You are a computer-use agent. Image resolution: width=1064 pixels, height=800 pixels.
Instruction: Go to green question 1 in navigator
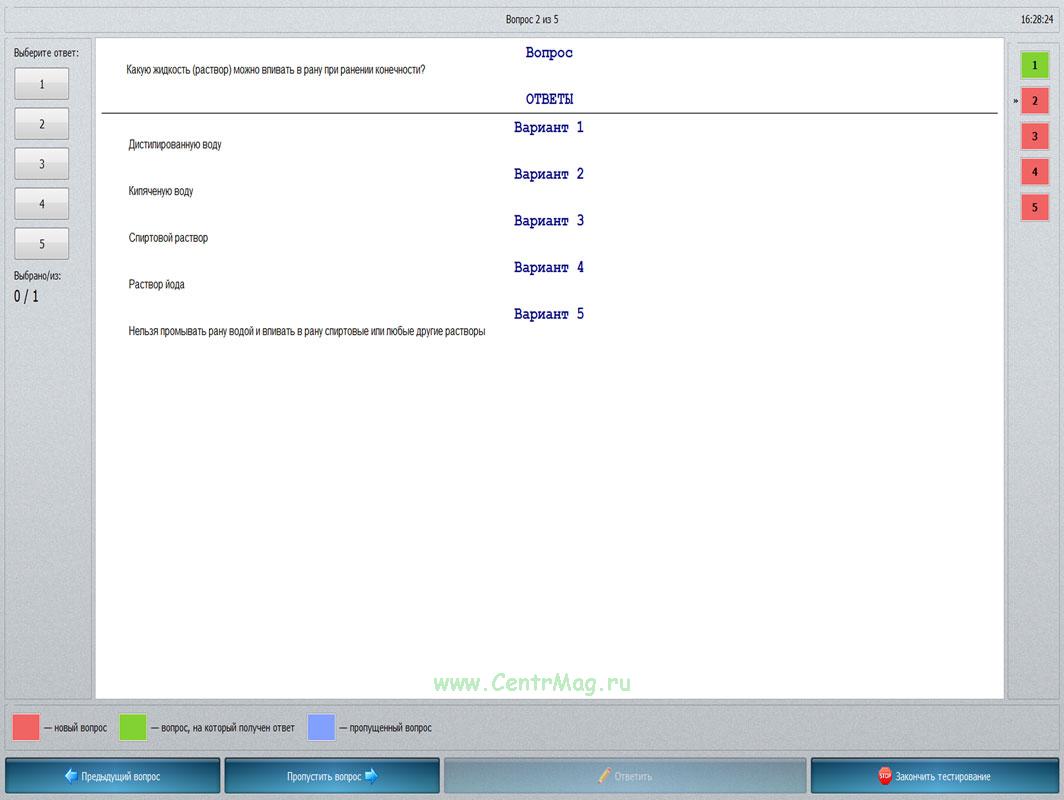(x=1034, y=66)
